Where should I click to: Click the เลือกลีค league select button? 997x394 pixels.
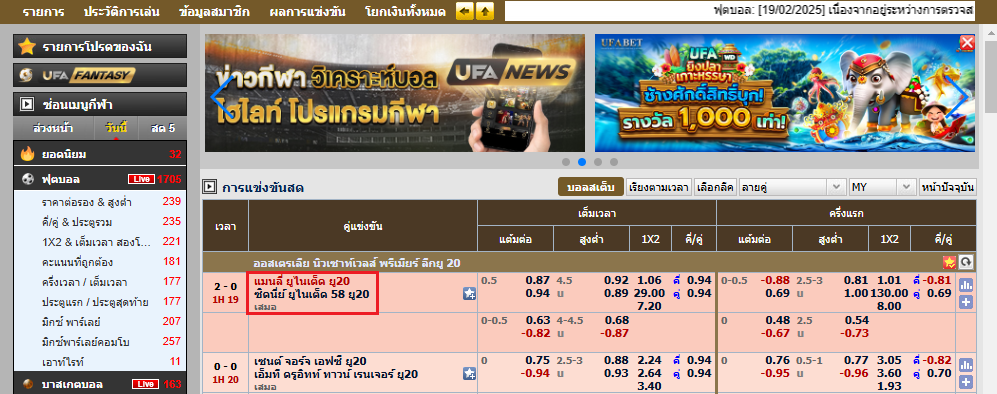tap(715, 187)
